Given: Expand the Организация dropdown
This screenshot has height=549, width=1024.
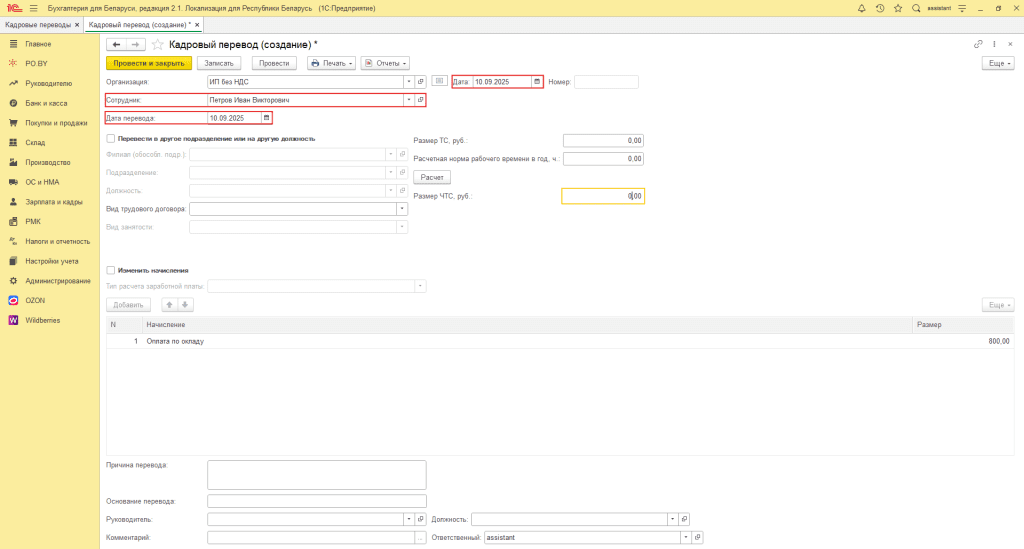Looking at the screenshot, I should click(409, 82).
